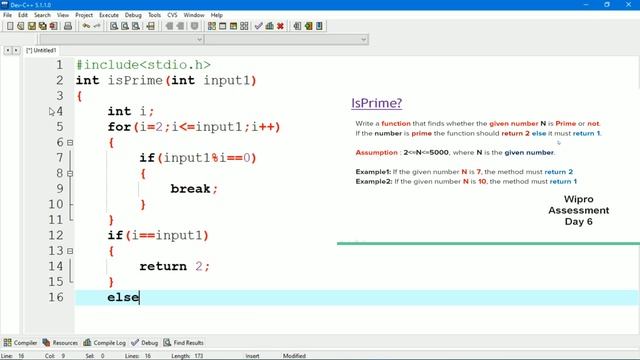Click the Modified status bar indicator
The width and height of the screenshot is (640, 360).
(294, 356)
